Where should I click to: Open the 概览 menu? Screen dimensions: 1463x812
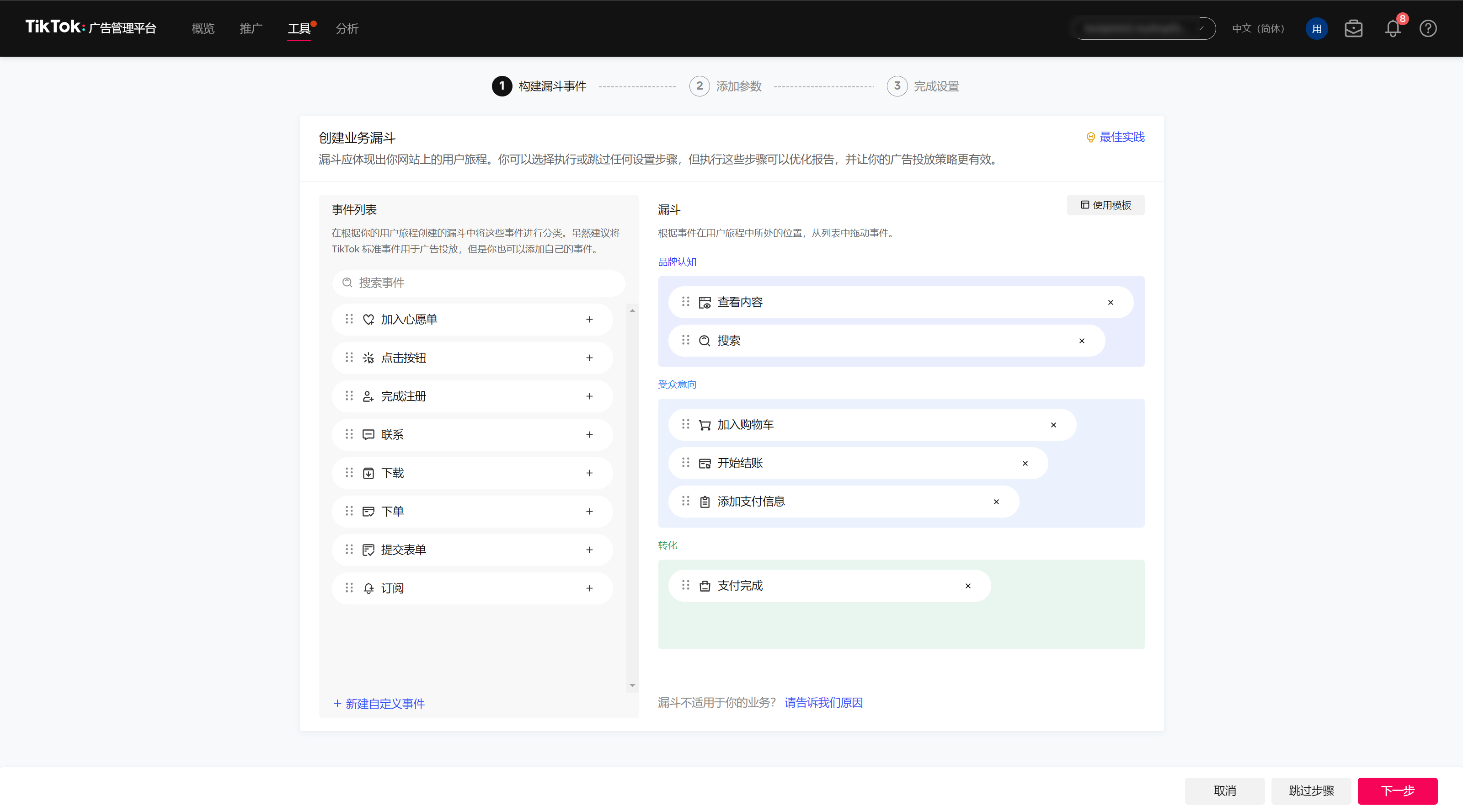point(203,28)
